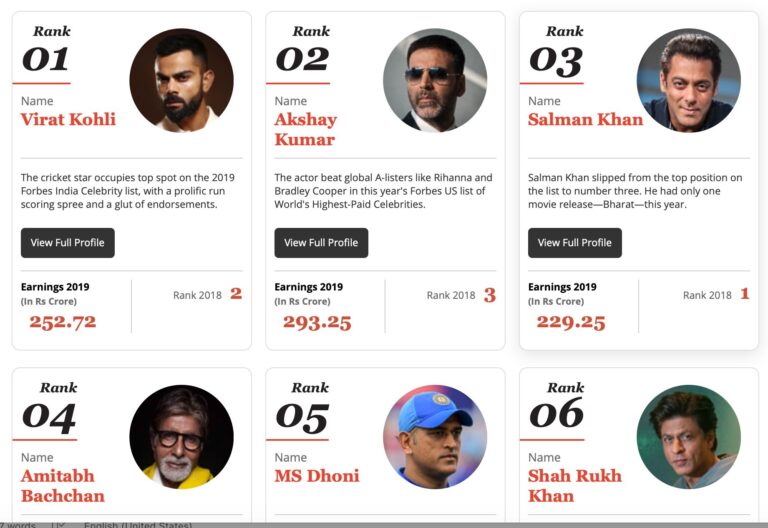Screen dimensions: 768x528
Task: Click Akshay Kumar's circular portrait
Action: [435, 80]
